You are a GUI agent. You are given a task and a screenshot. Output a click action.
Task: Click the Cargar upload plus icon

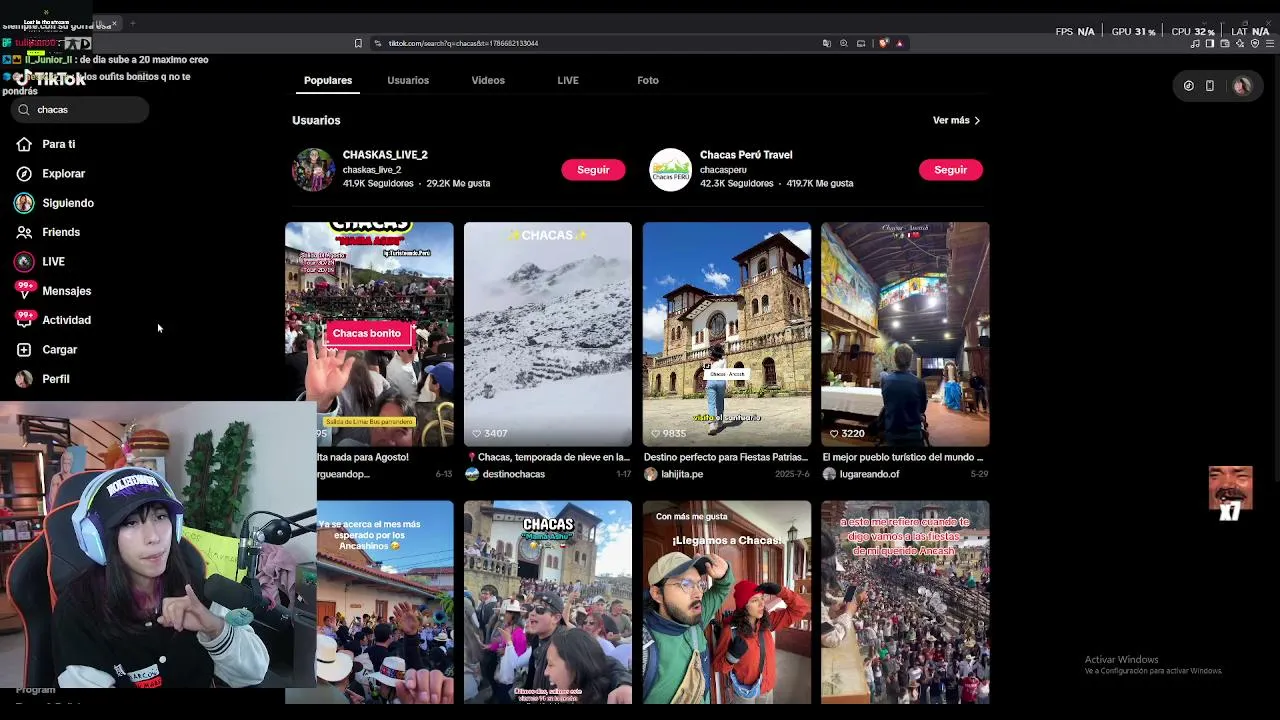pos(24,350)
